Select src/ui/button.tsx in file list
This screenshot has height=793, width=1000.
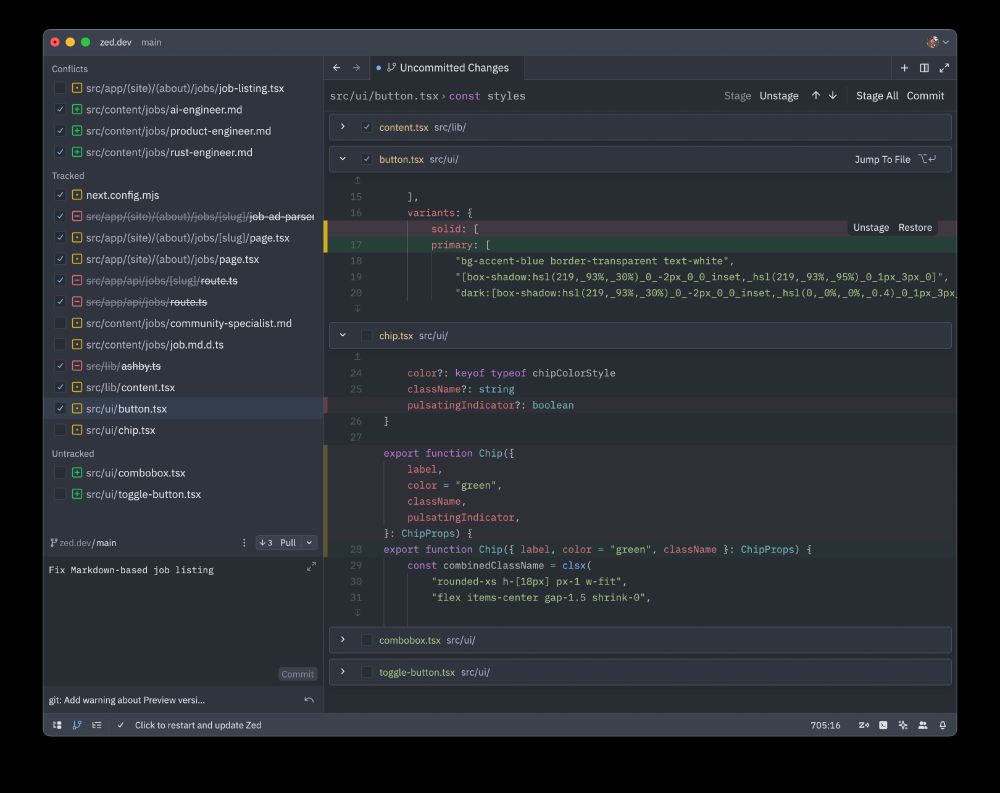click(184, 409)
